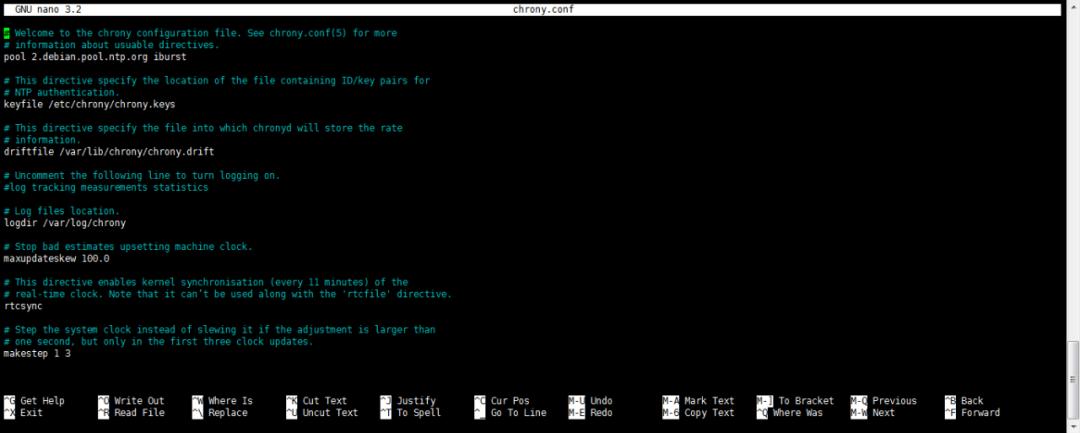Click the Next shortcut
The width and height of the screenshot is (1080, 433).
tap(873, 412)
